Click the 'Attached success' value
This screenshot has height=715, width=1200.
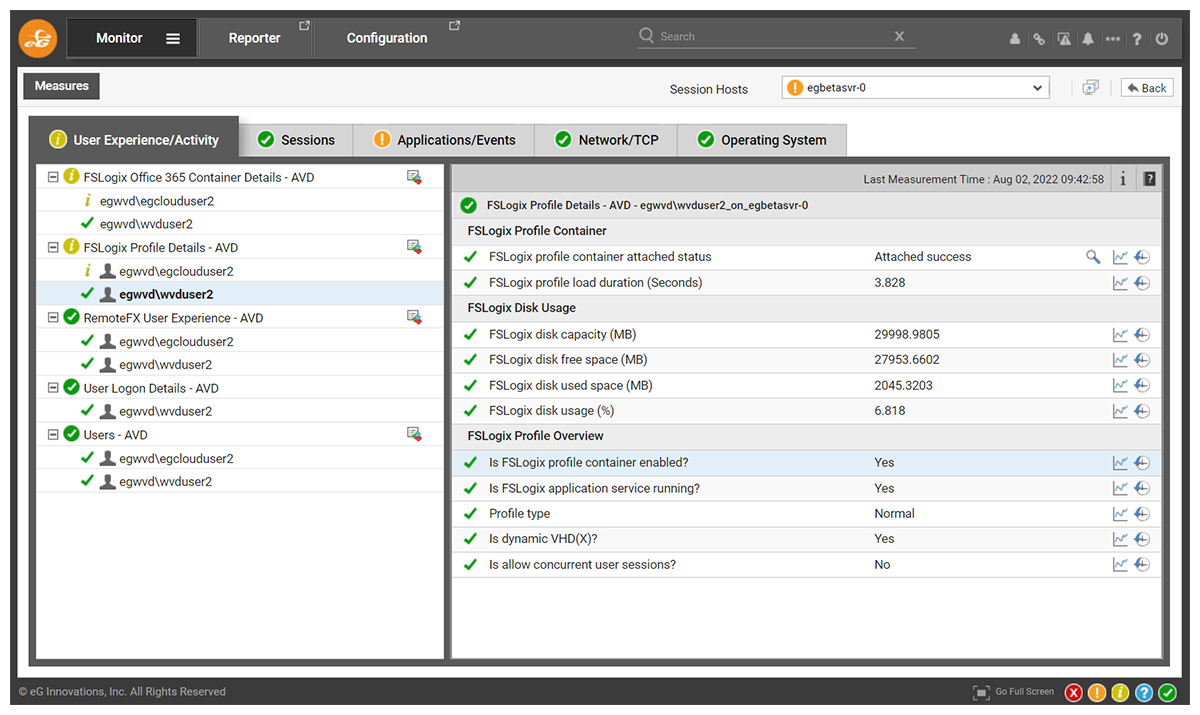click(923, 257)
